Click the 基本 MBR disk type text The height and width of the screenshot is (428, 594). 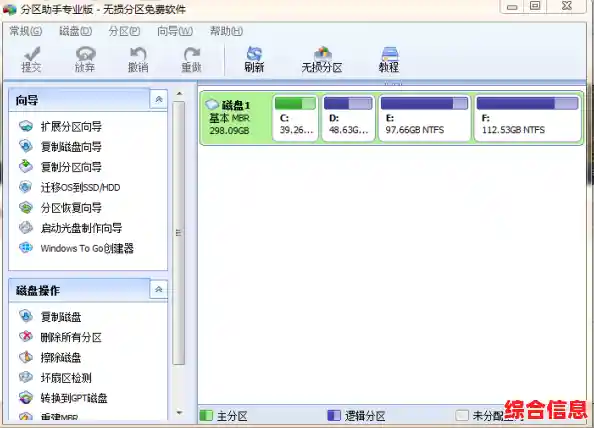(x=229, y=118)
